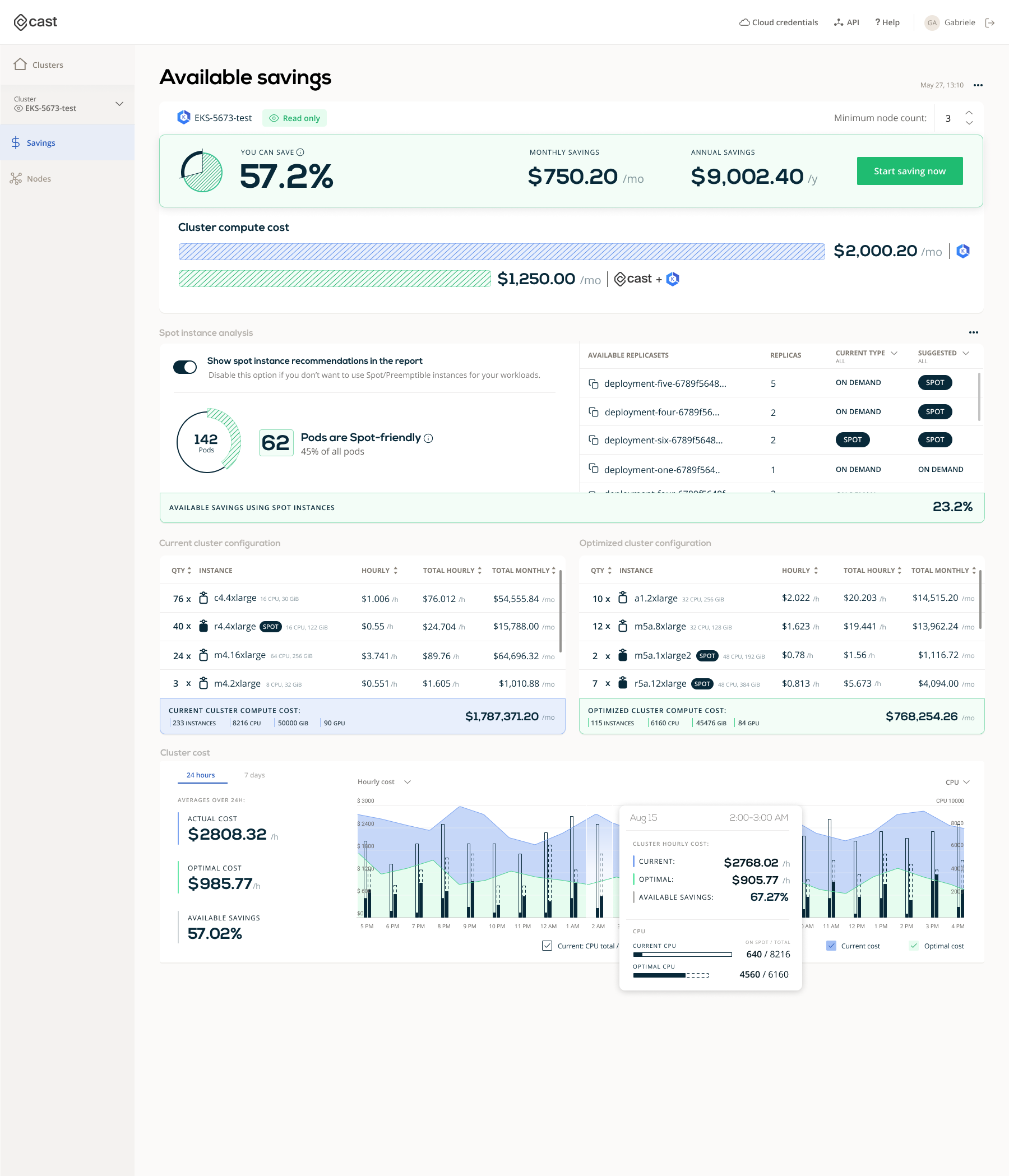Select Savings in sidebar
The height and width of the screenshot is (1176, 1009).
point(67,142)
